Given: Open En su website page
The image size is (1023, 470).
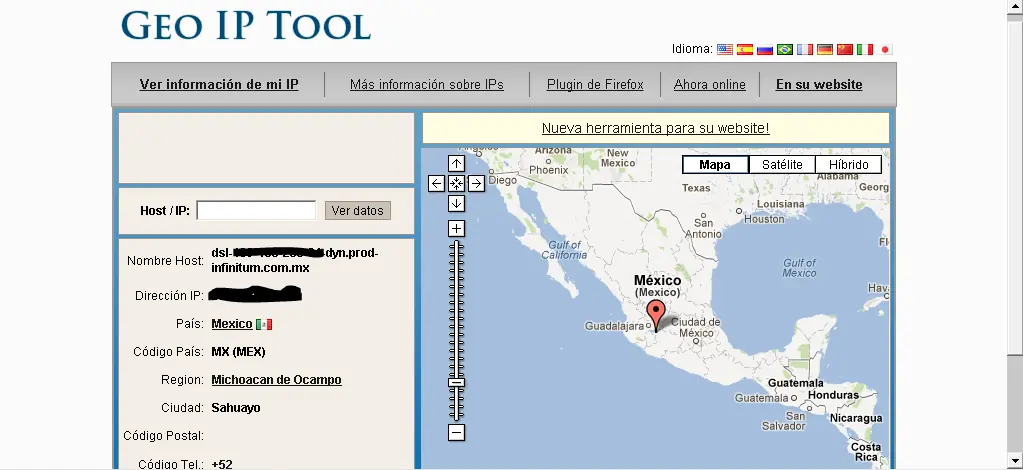Looking at the screenshot, I should 819,84.
